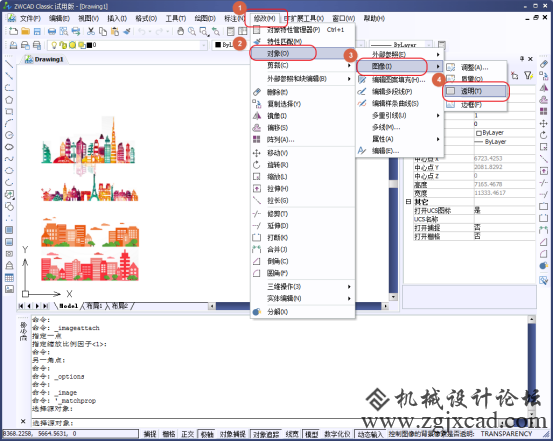Screen dimensions: 554x442
Task: Expand the 外部参照和块编辑(B) submenu
Action: pos(301,79)
